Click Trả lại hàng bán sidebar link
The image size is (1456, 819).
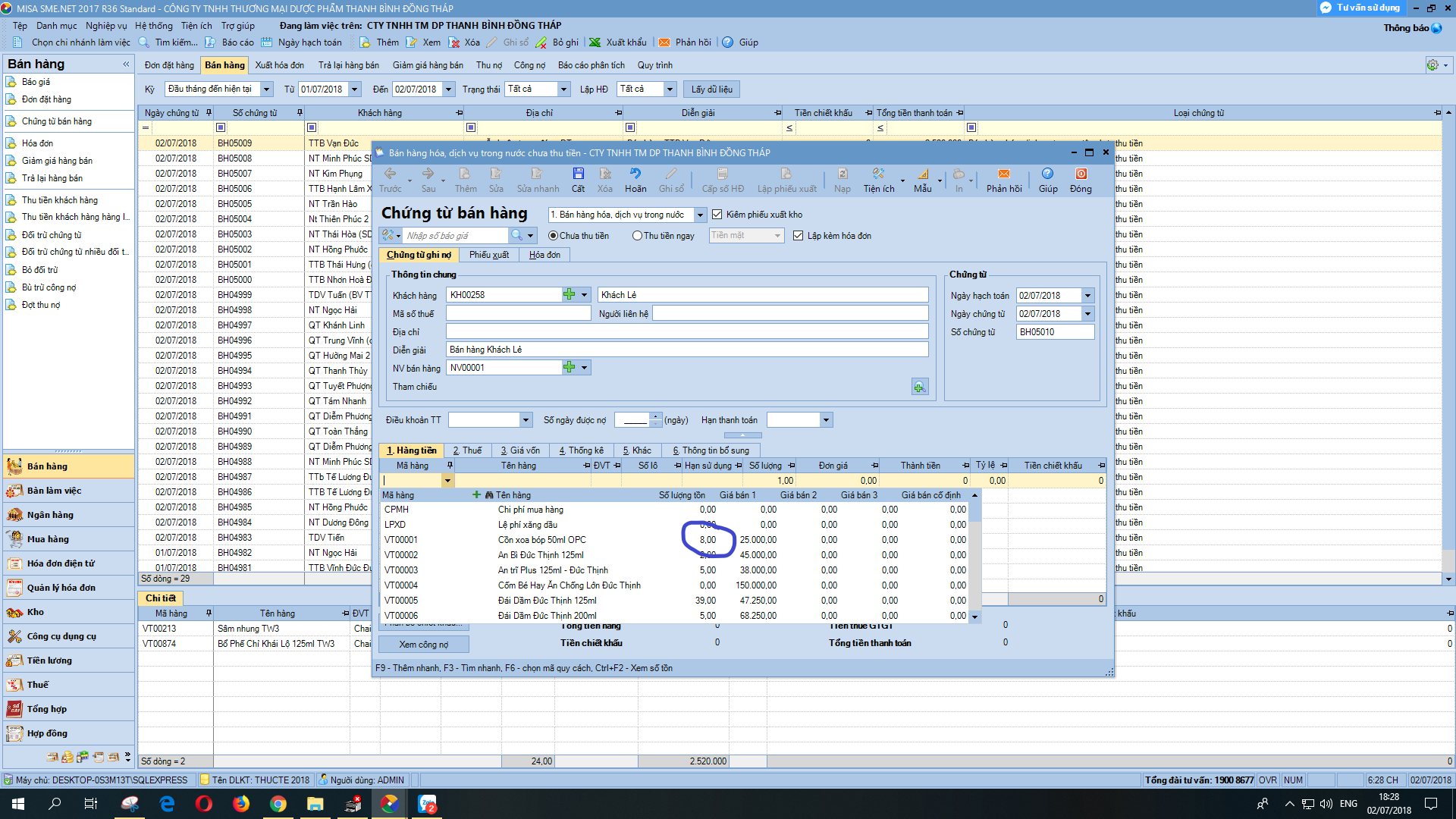pos(52,178)
